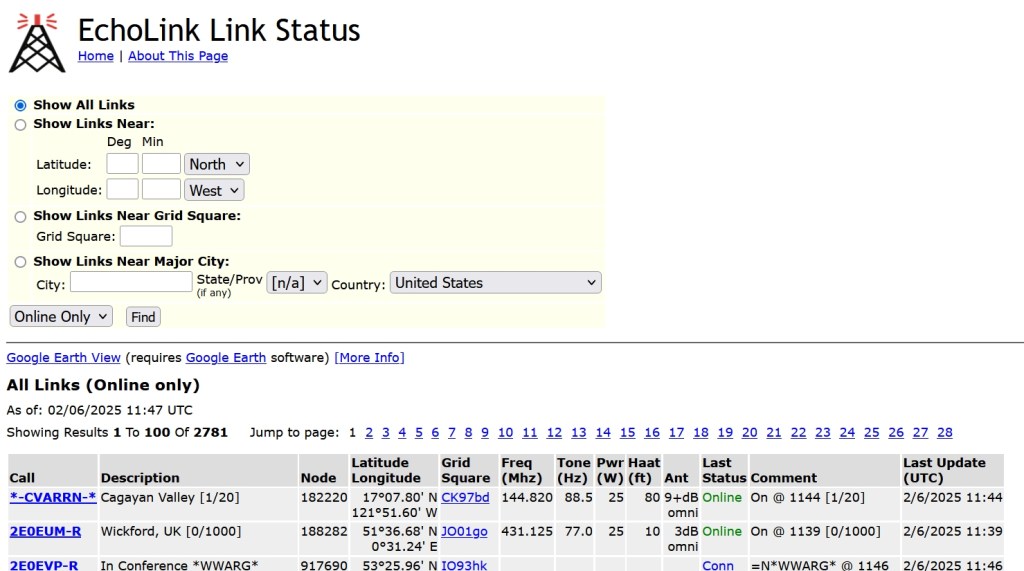Open the State/Prov n/a dropdown
Image resolution: width=1024 pixels, height=571 pixels.
[297, 283]
